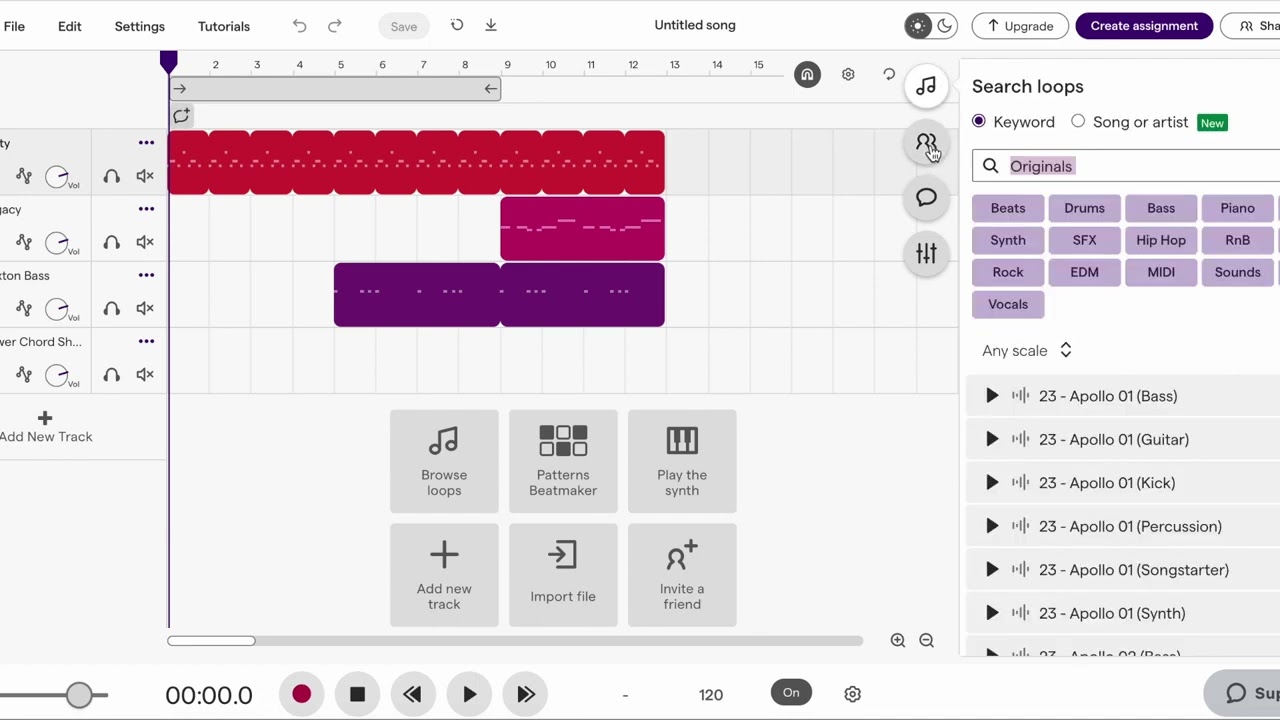Click the Stop button
This screenshot has width=1280, height=720.
[357, 694]
